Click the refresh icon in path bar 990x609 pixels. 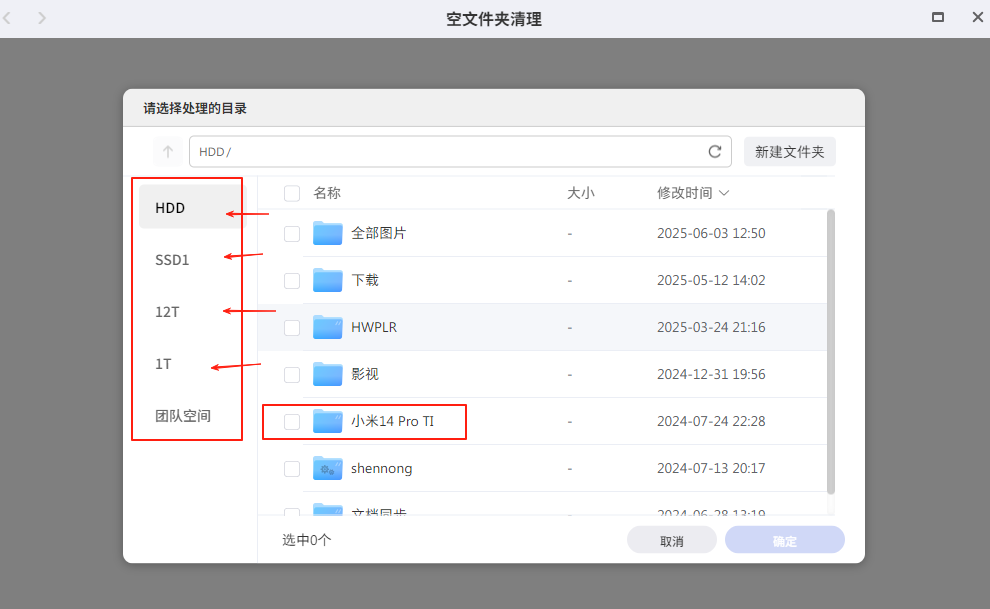(x=714, y=152)
